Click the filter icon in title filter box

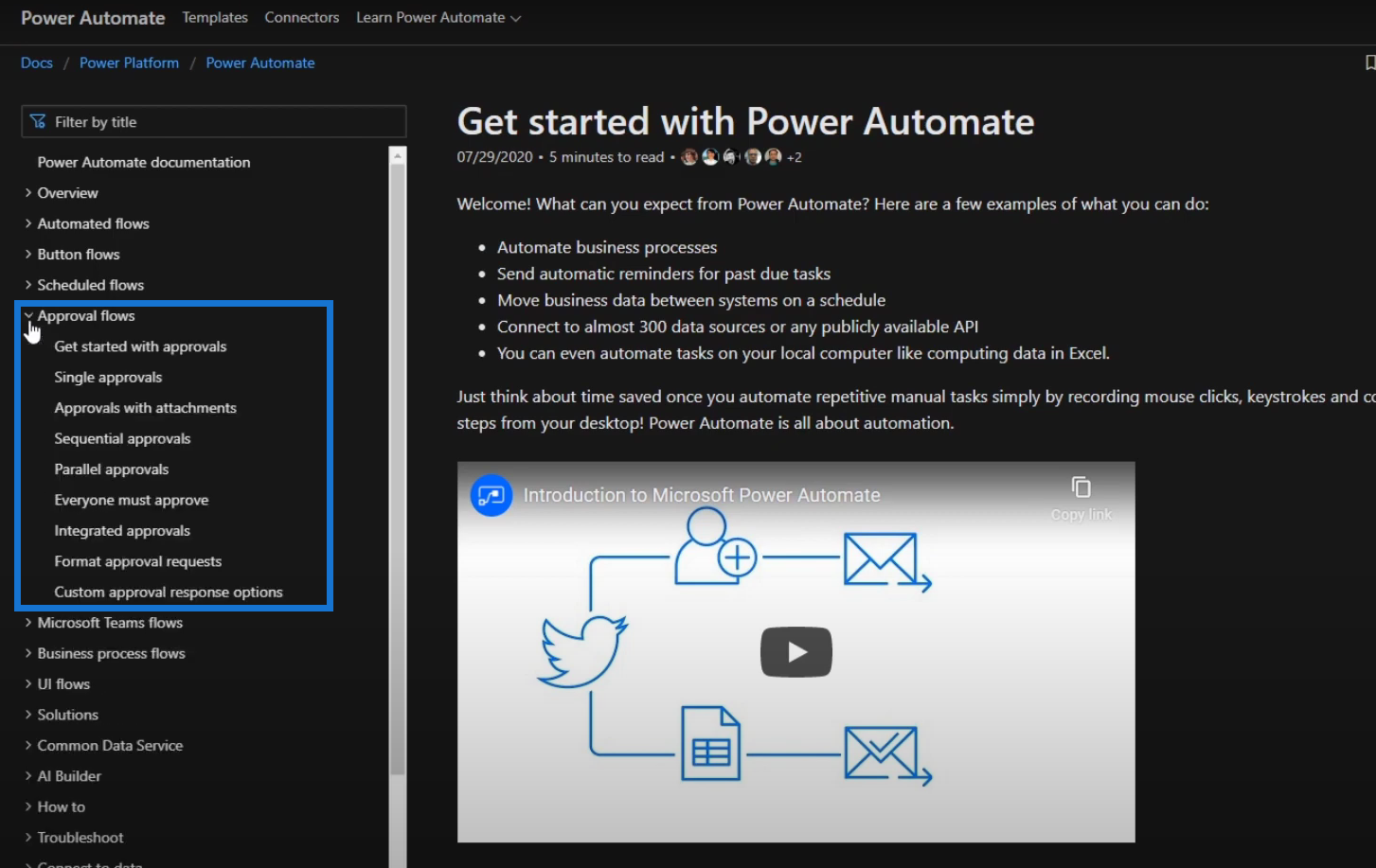(x=38, y=121)
